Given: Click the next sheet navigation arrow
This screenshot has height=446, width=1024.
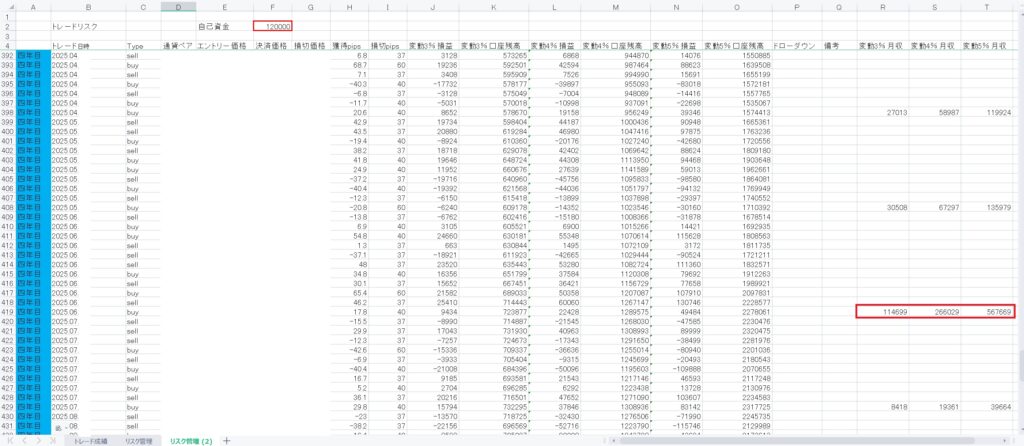Looking at the screenshot, I should (39, 440).
